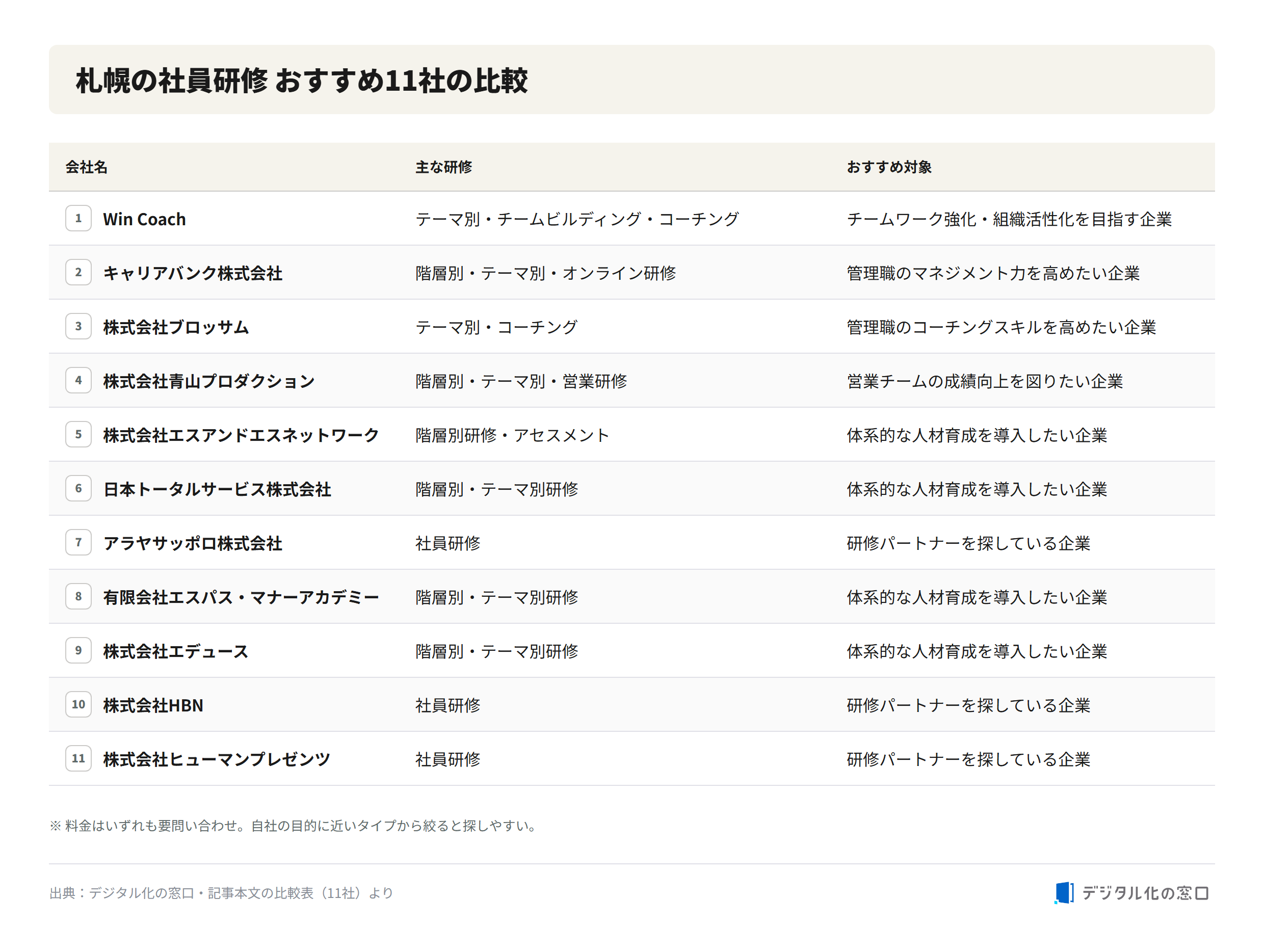Click the デジタル化の窓口 logo text
This screenshot has height=952, width=1264.
pyautogui.click(x=1145, y=893)
